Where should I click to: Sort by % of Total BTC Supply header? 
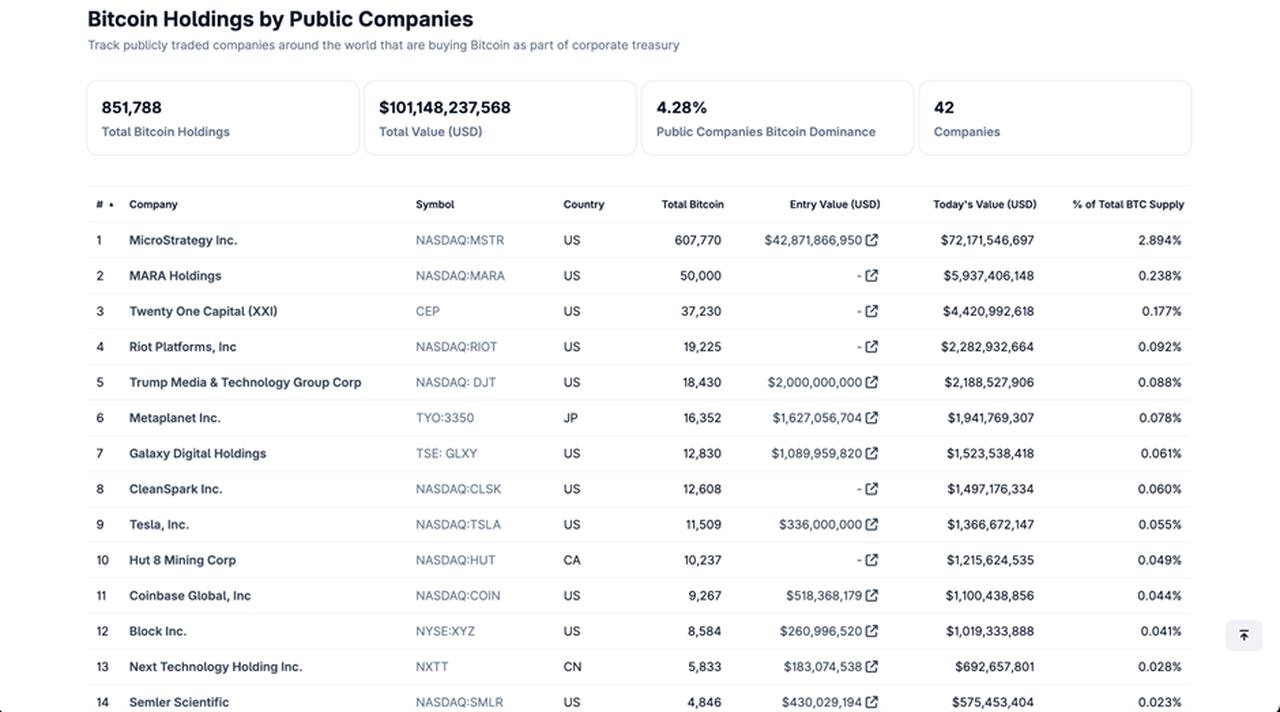pos(1128,204)
